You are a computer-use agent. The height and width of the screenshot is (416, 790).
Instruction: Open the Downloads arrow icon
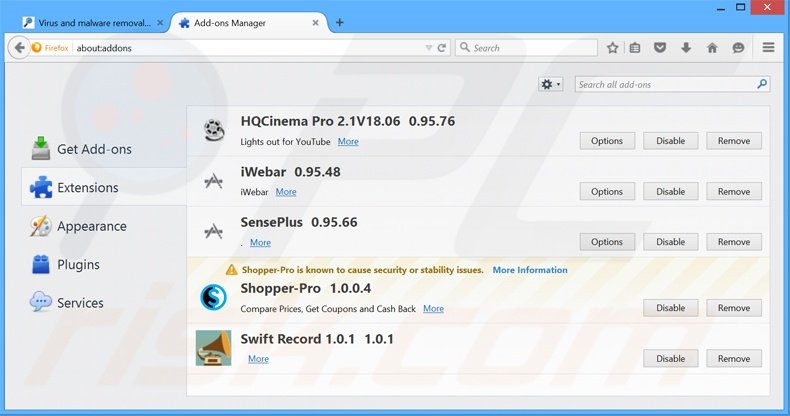[686, 48]
